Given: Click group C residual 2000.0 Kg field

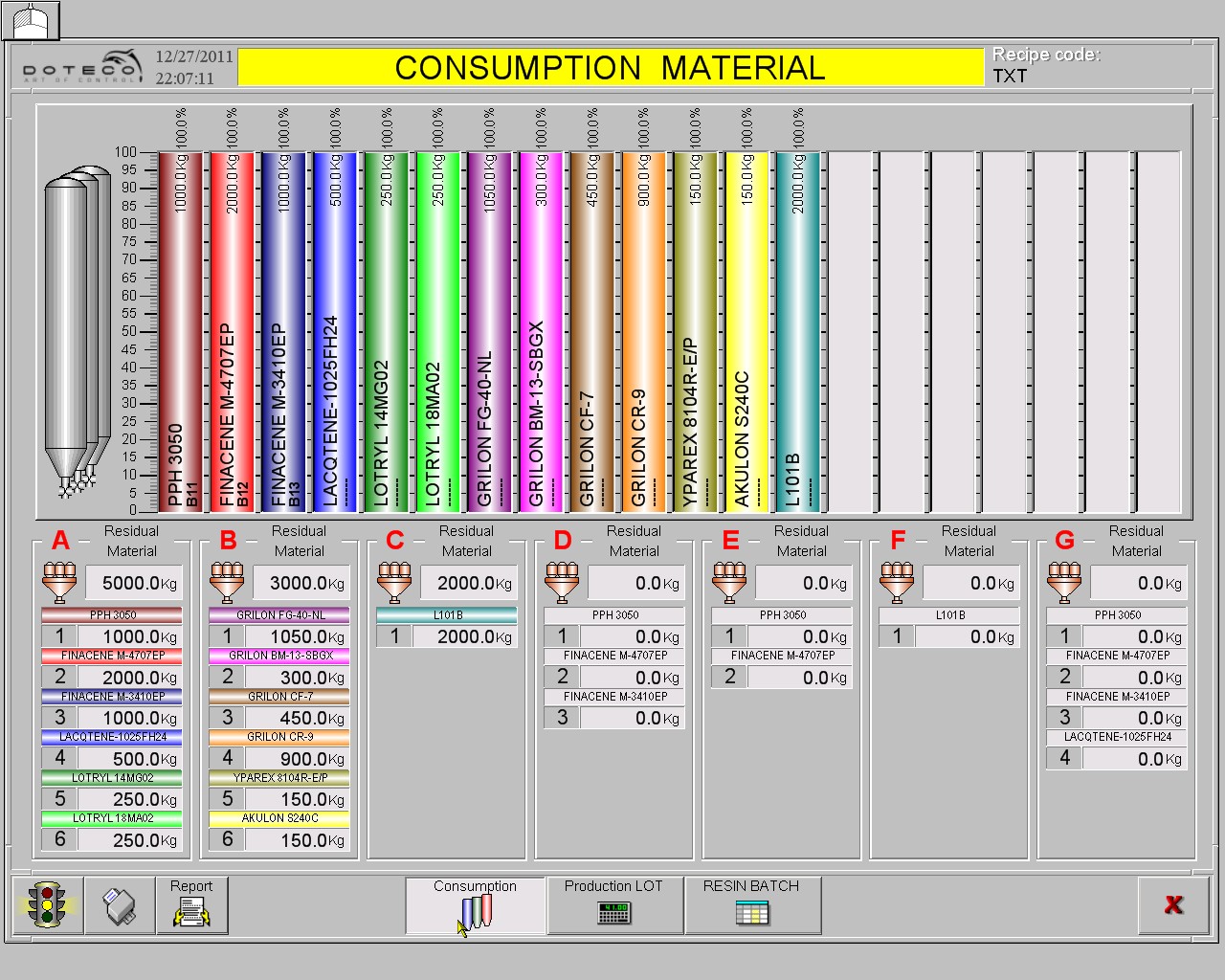Looking at the screenshot, I should (x=469, y=583).
